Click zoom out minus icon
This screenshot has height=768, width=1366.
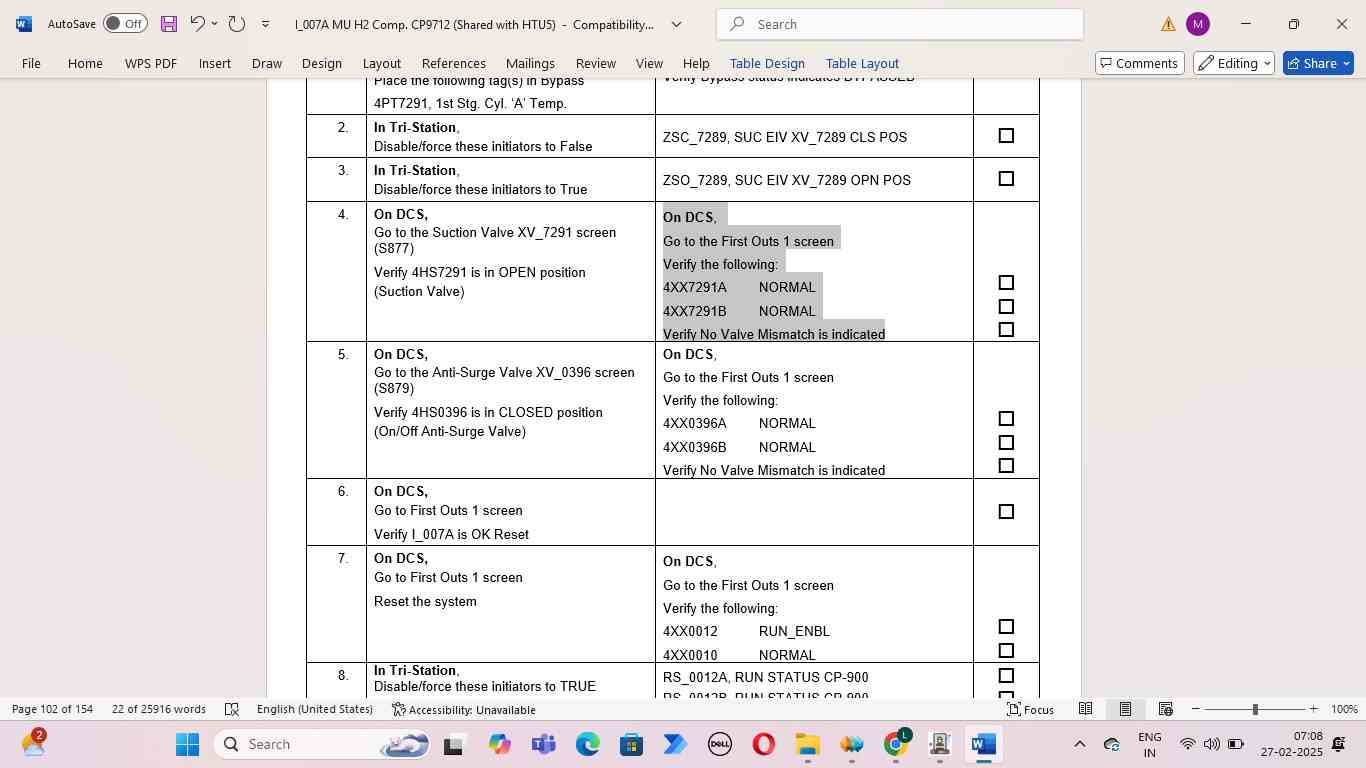point(1195,709)
